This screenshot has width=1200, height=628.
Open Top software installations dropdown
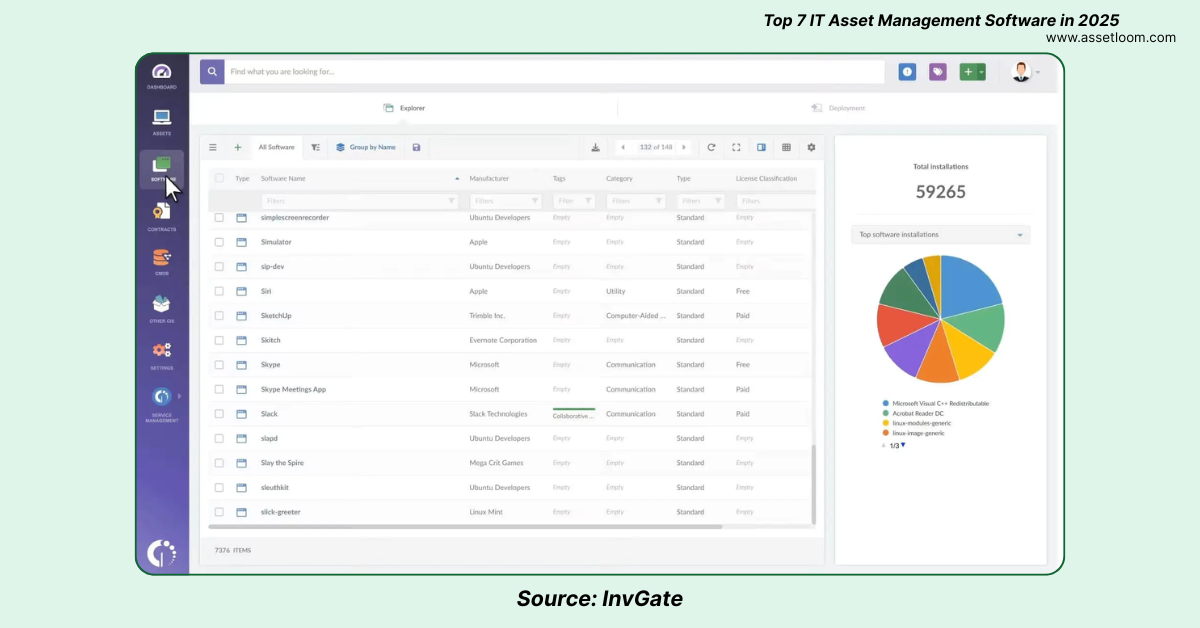[x=940, y=235]
